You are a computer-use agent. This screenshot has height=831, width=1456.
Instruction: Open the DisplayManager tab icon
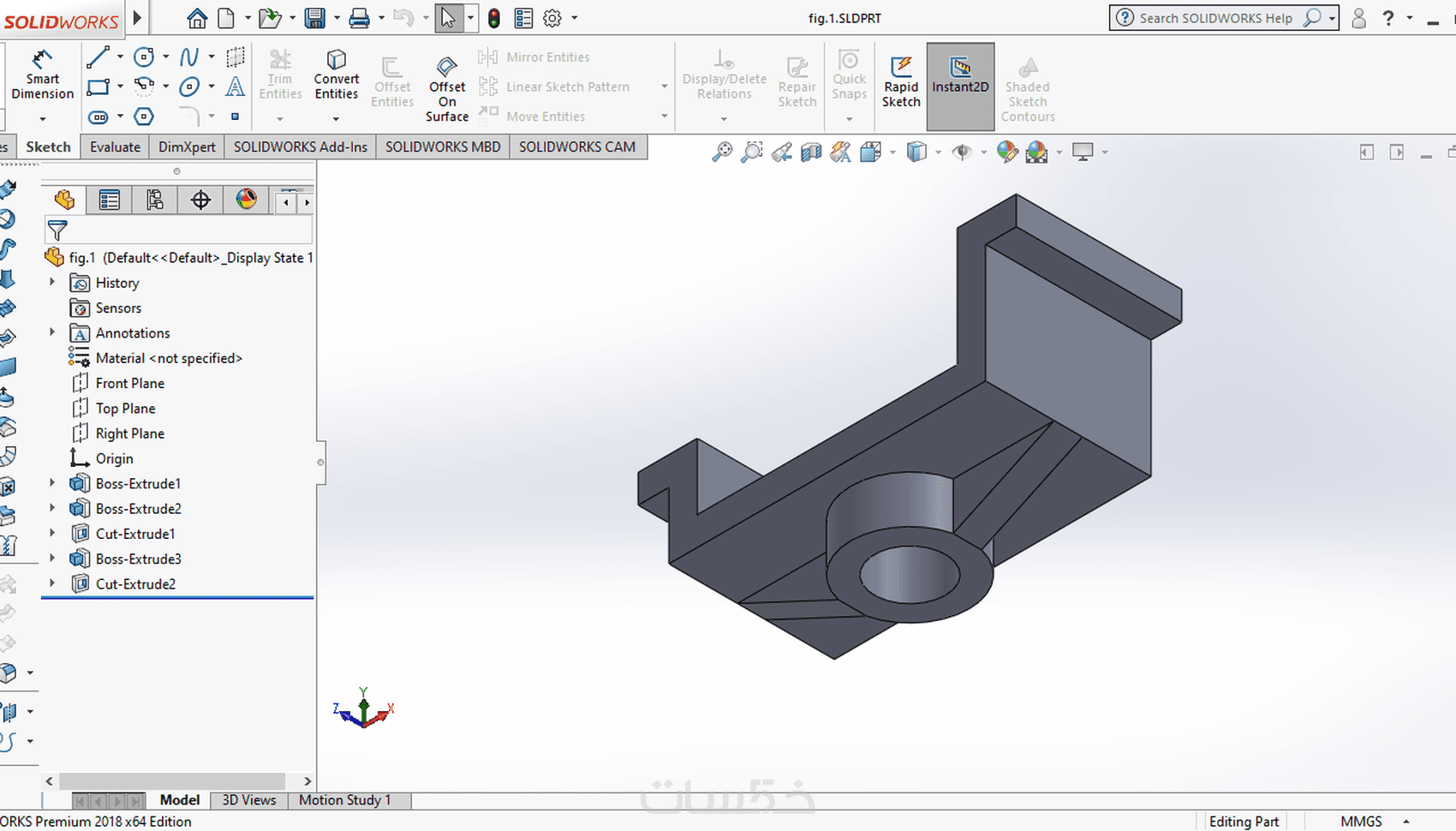(246, 200)
